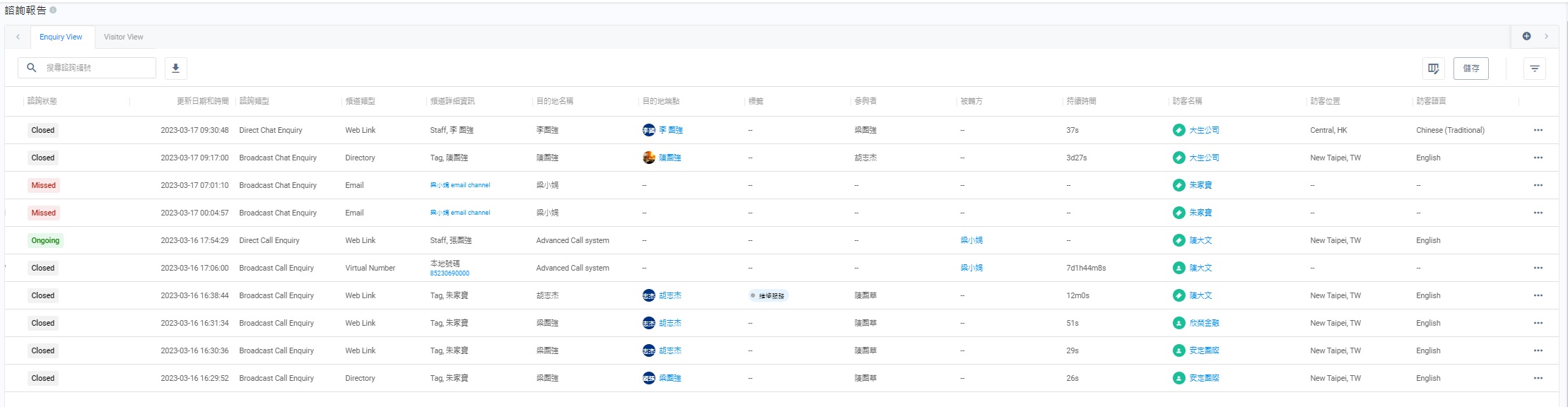Click the Closed badge in the 09:30:48 row
Image resolution: width=1568 pixels, height=407 pixels.
42,130
